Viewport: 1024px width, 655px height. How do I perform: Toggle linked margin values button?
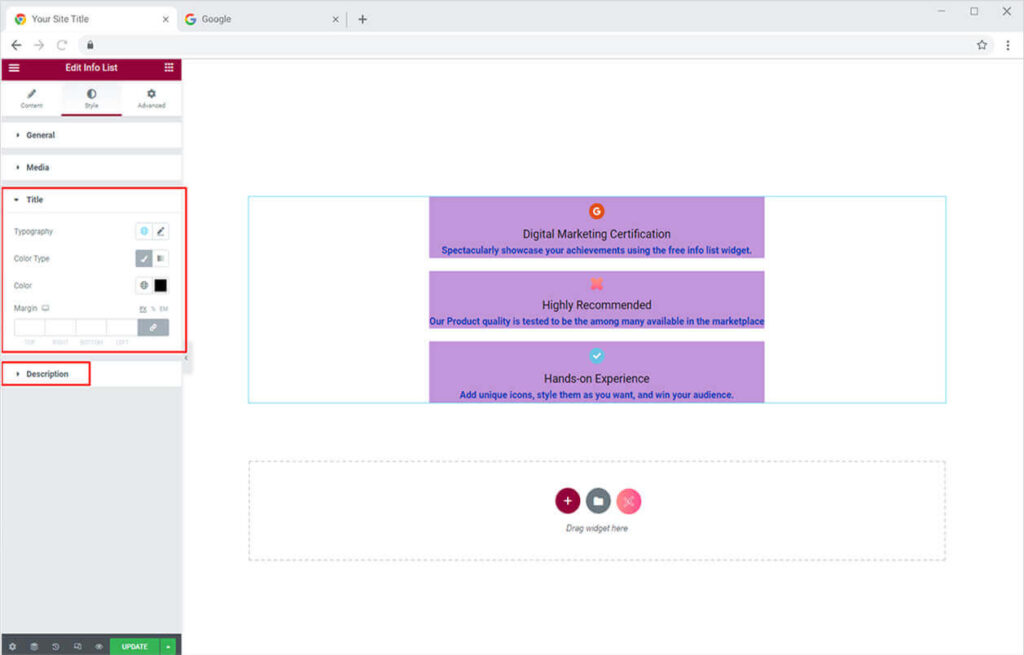(x=153, y=327)
